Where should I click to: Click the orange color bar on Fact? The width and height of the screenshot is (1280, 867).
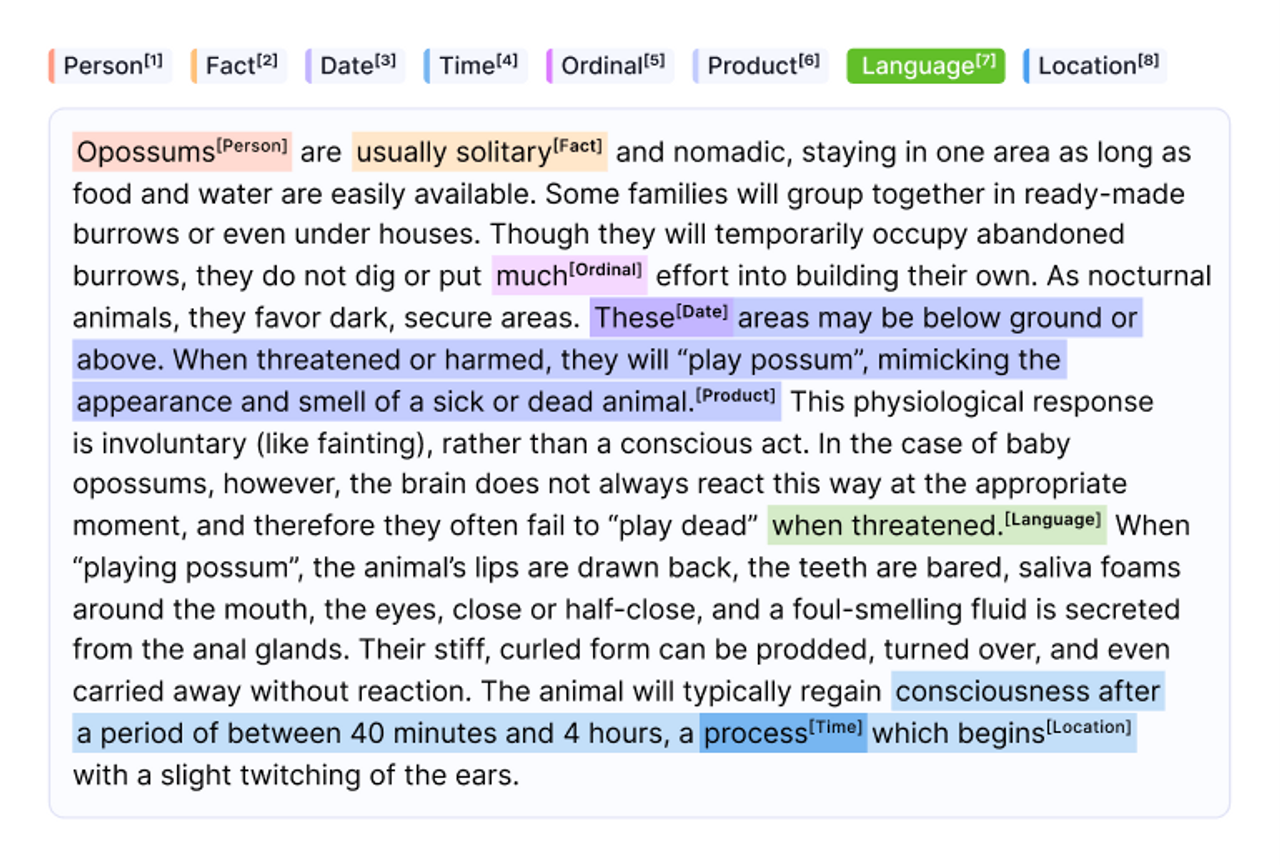pyautogui.click(x=194, y=66)
